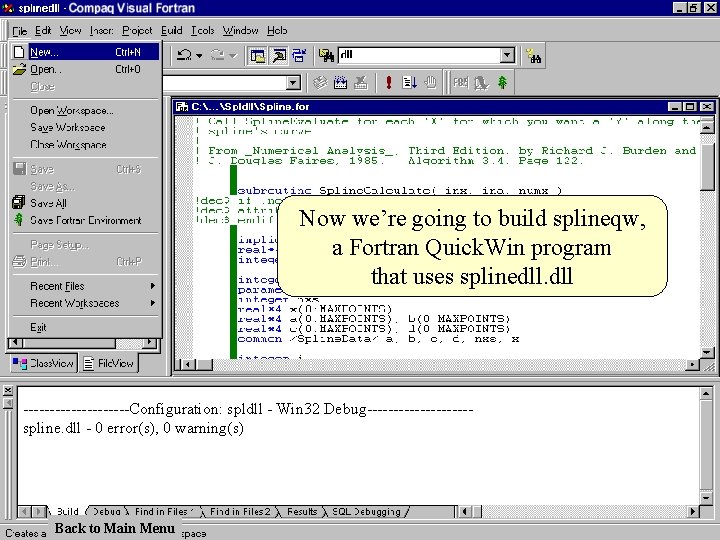Click output tabs scroll-left arrow button

click(x=24, y=512)
